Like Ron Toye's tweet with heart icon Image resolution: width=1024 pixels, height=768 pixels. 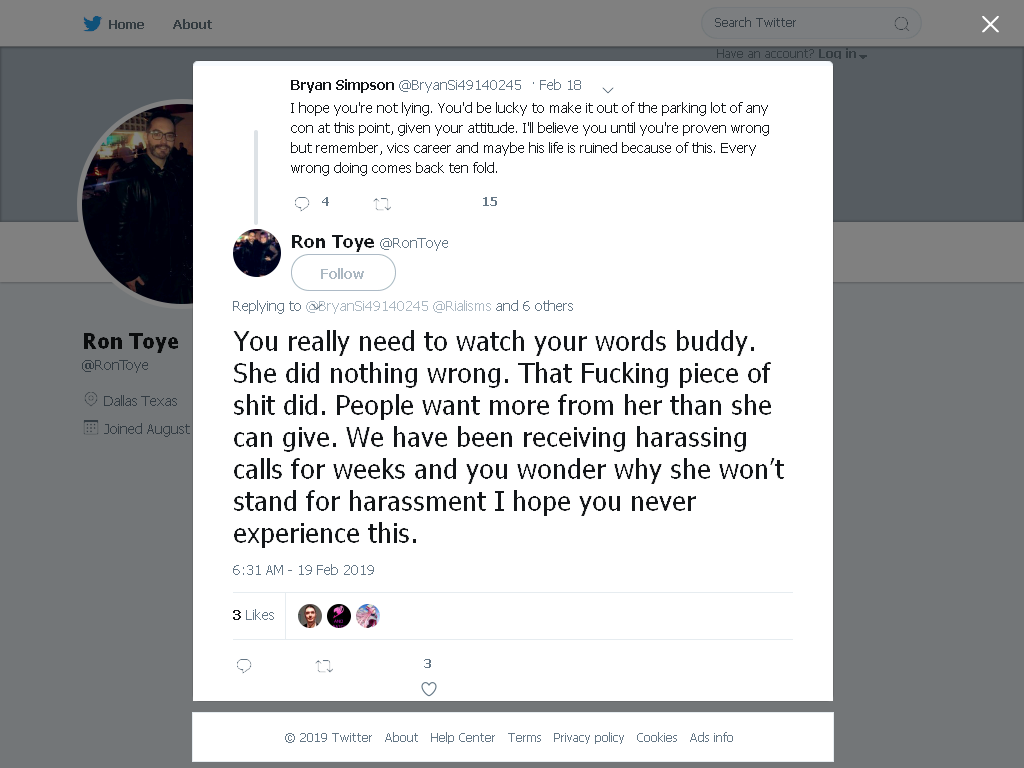tap(428, 688)
